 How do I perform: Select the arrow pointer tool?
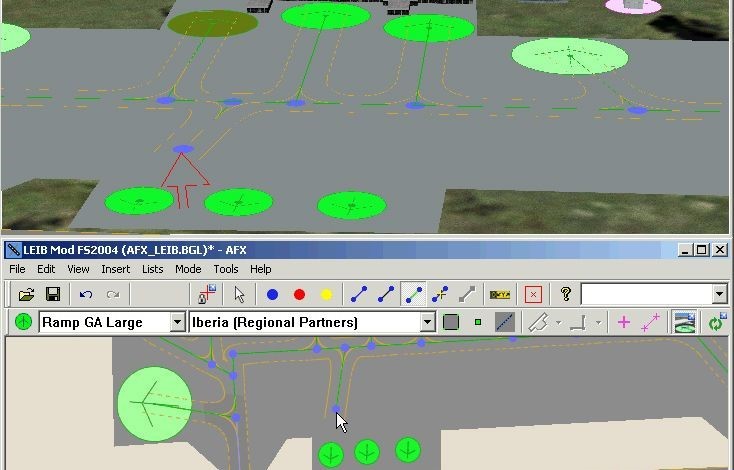click(x=239, y=295)
